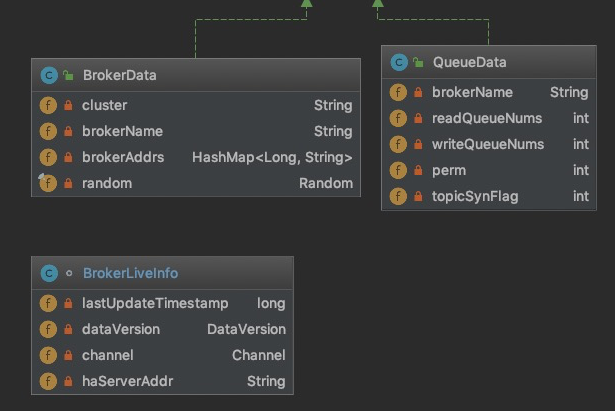The width and height of the screenshot is (615, 411).
Task: Click the private lock icon of readQueueNums
Action: pos(418,118)
